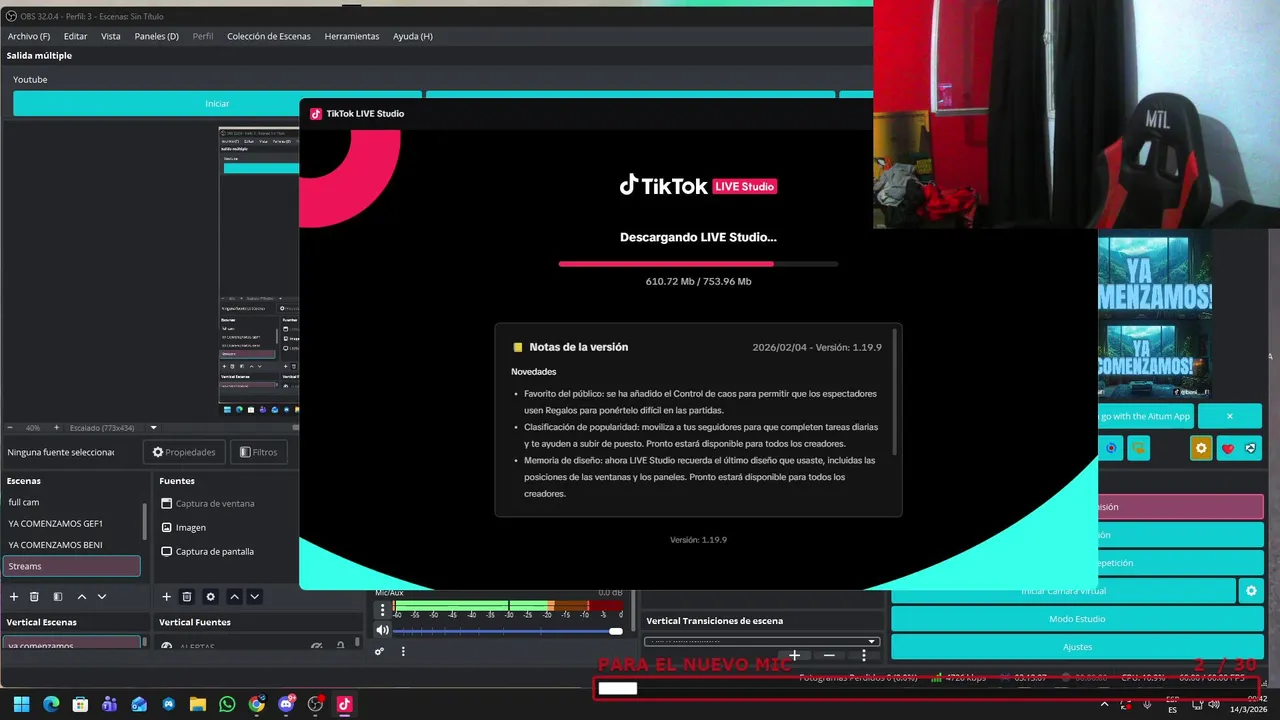
Task: Open scene filters icon under Escenas list
Action: coord(58,597)
